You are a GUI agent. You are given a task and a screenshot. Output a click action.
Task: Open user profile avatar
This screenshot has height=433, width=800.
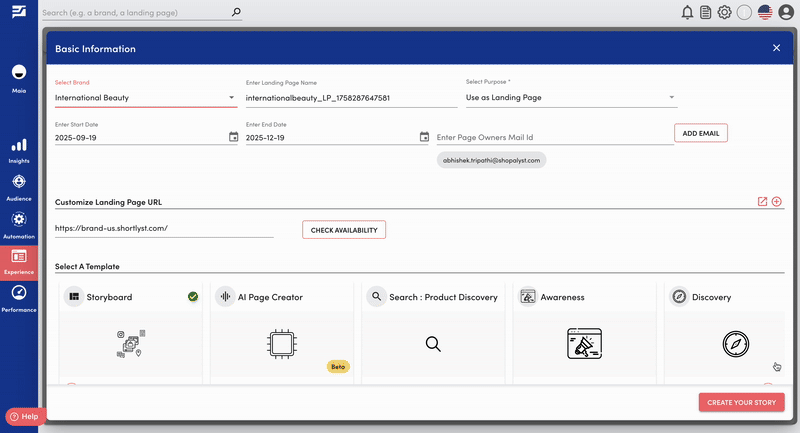[x=786, y=12]
